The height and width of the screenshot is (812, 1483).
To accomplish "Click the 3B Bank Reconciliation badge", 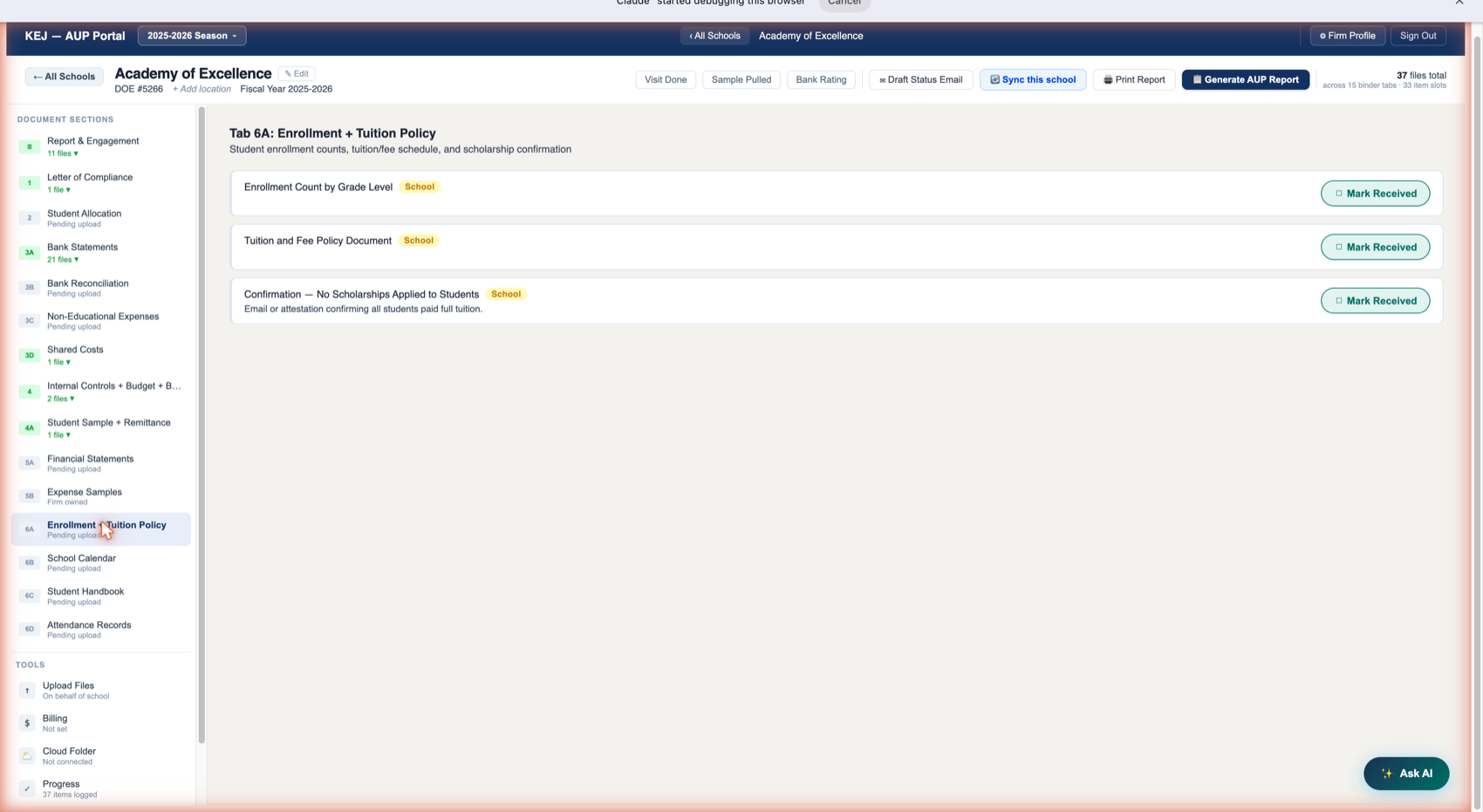I will click(x=29, y=288).
